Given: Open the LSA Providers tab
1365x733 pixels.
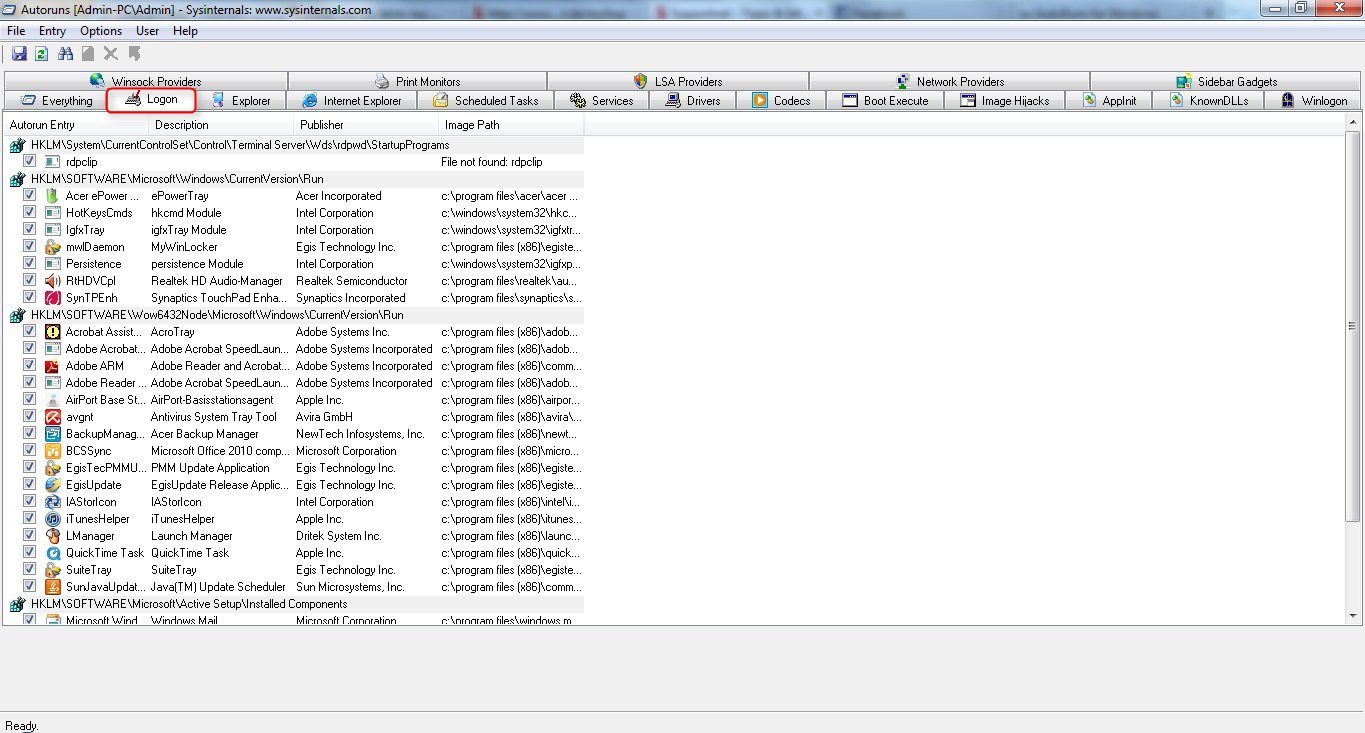Looking at the screenshot, I should point(677,82).
